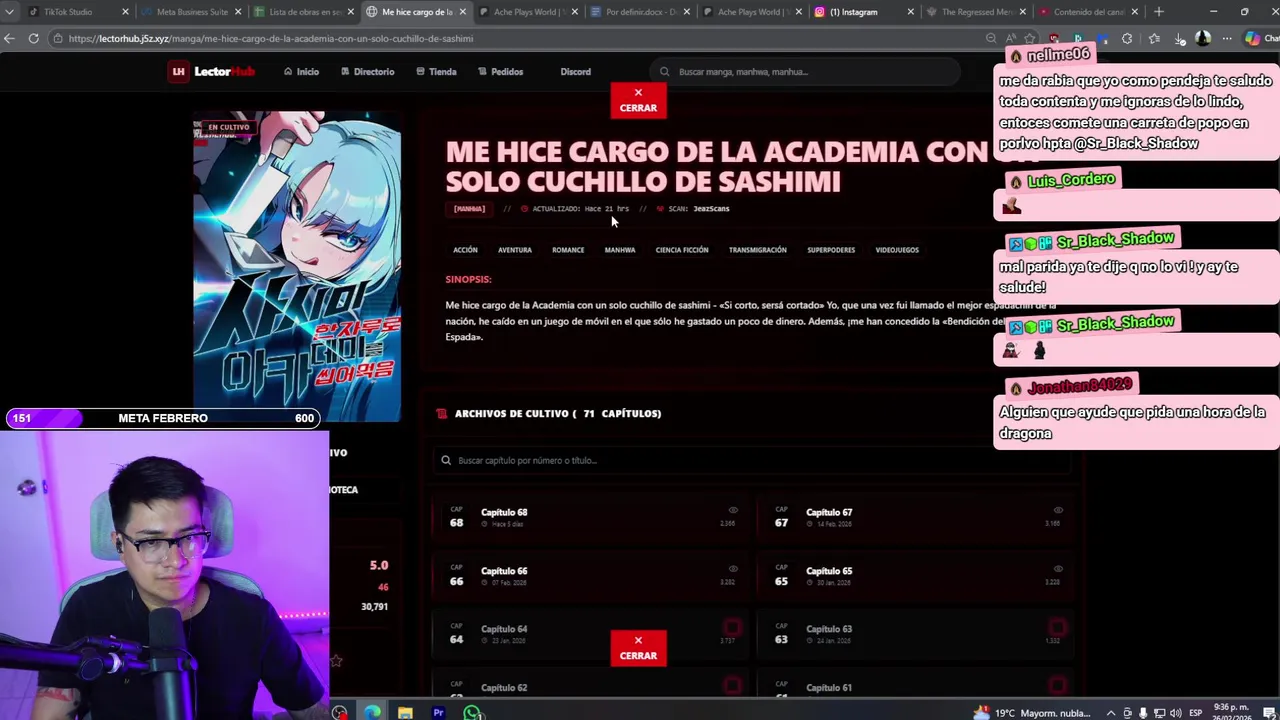
Task: Click the top CERRAR ad close button
Action: coord(638,100)
